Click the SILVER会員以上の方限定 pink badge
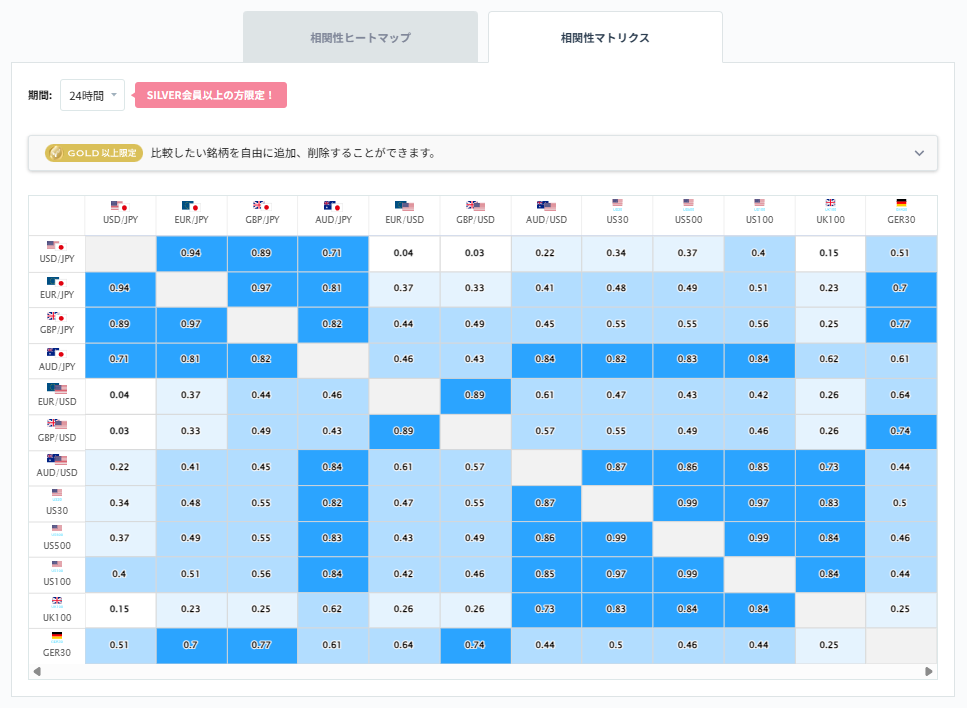 (210, 95)
